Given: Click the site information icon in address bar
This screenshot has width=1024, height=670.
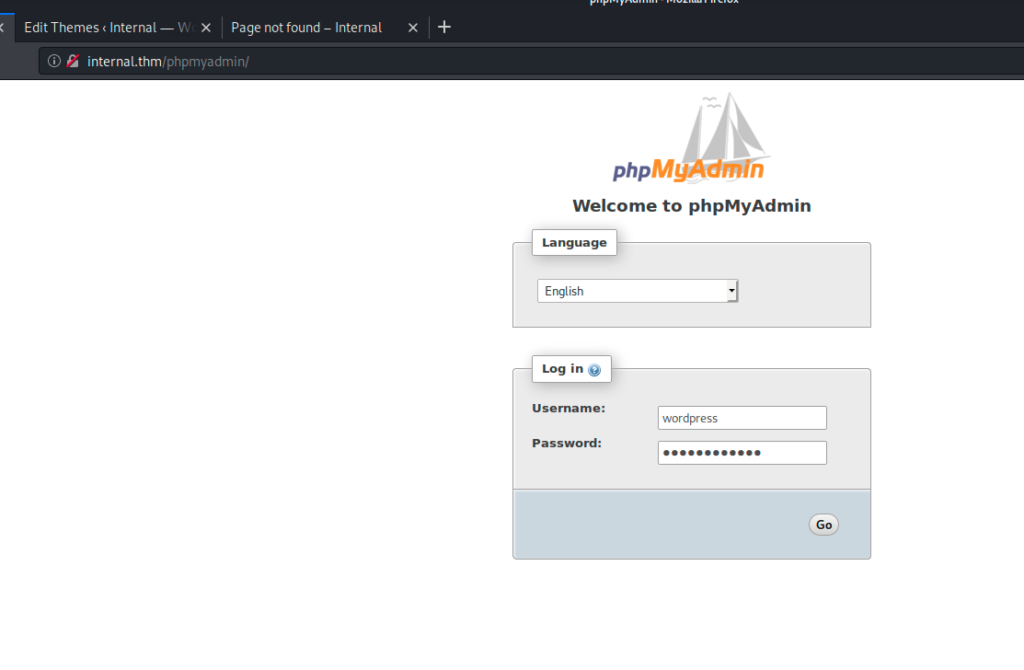Looking at the screenshot, I should (54, 61).
